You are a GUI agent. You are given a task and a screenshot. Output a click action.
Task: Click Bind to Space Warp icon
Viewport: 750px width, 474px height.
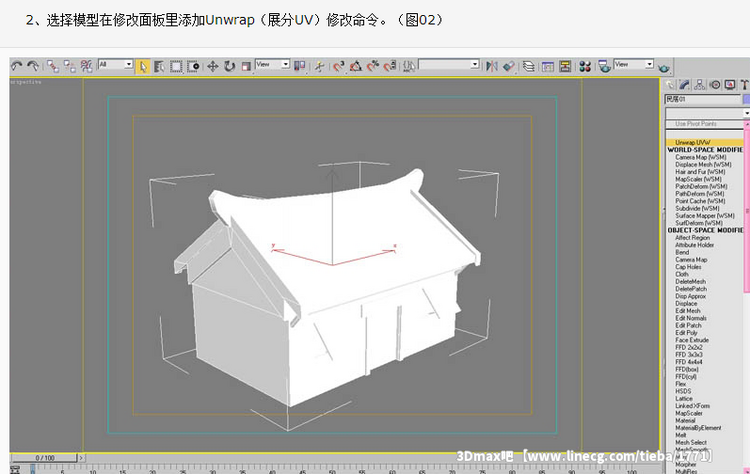tap(87, 66)
